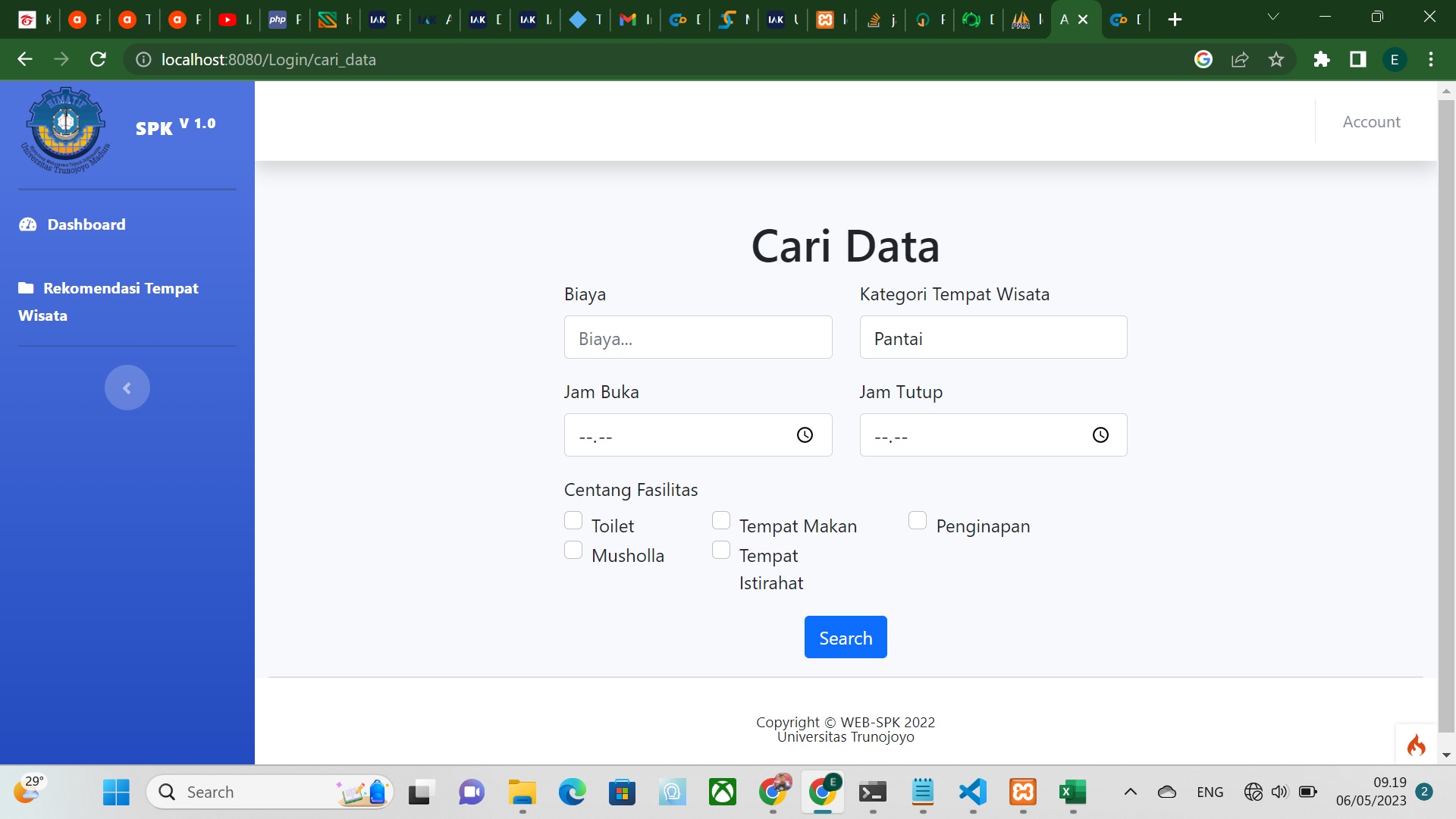Tick the Penginapan checkbox
Screen dimensions: 1456x819
tap(918, 520)
